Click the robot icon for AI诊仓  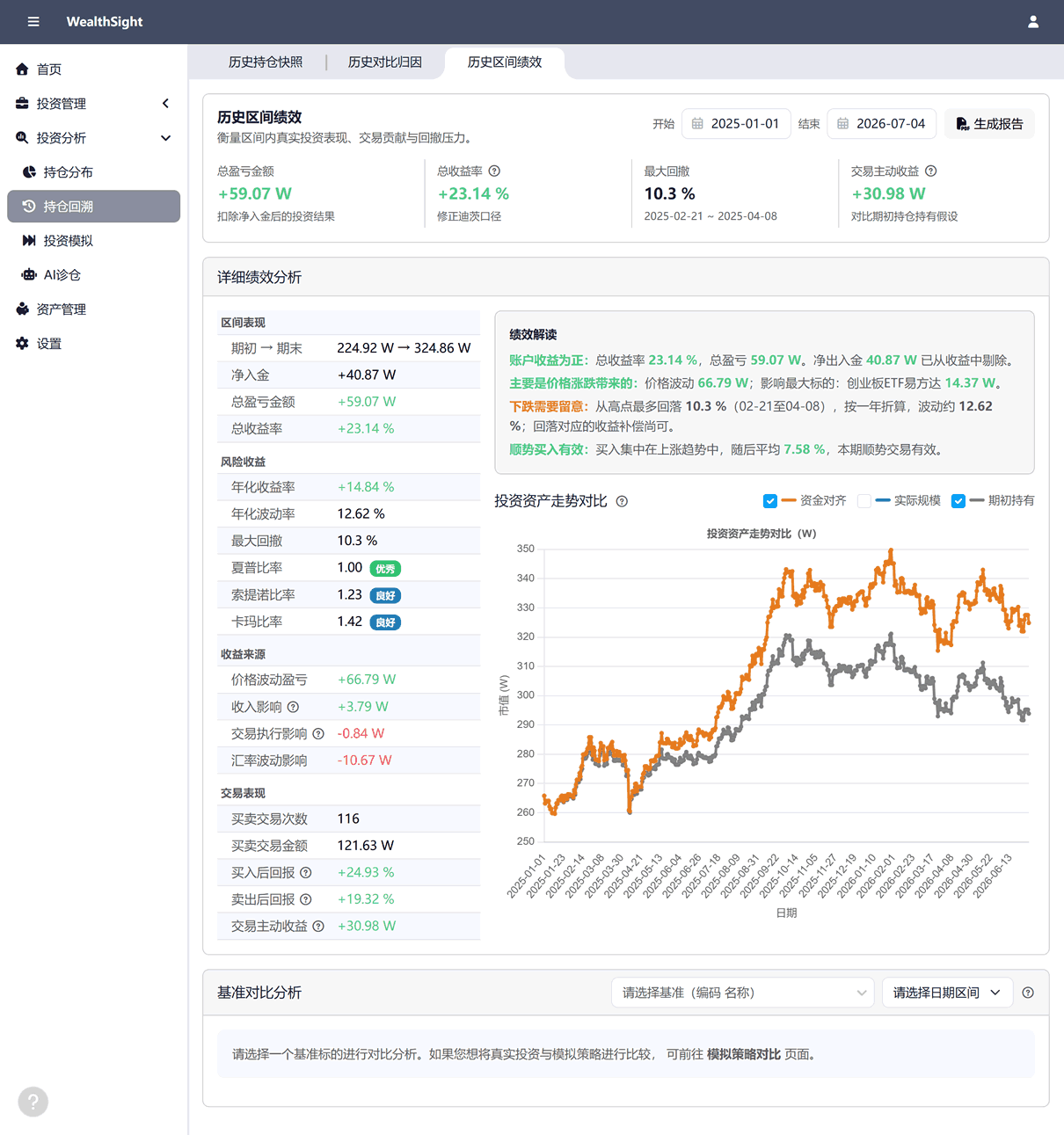(x=29, y=275)
